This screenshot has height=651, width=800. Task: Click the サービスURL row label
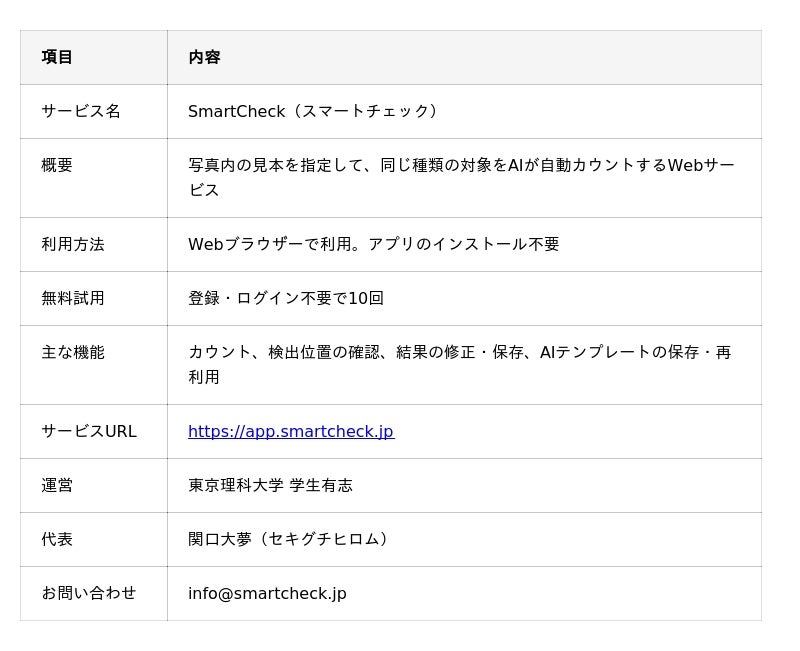tap(89, 432)
